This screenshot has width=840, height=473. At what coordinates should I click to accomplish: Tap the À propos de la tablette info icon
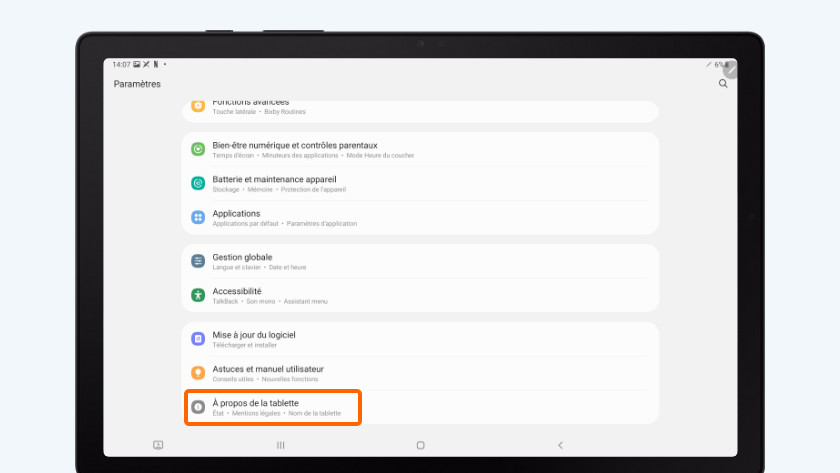(198, 407)
